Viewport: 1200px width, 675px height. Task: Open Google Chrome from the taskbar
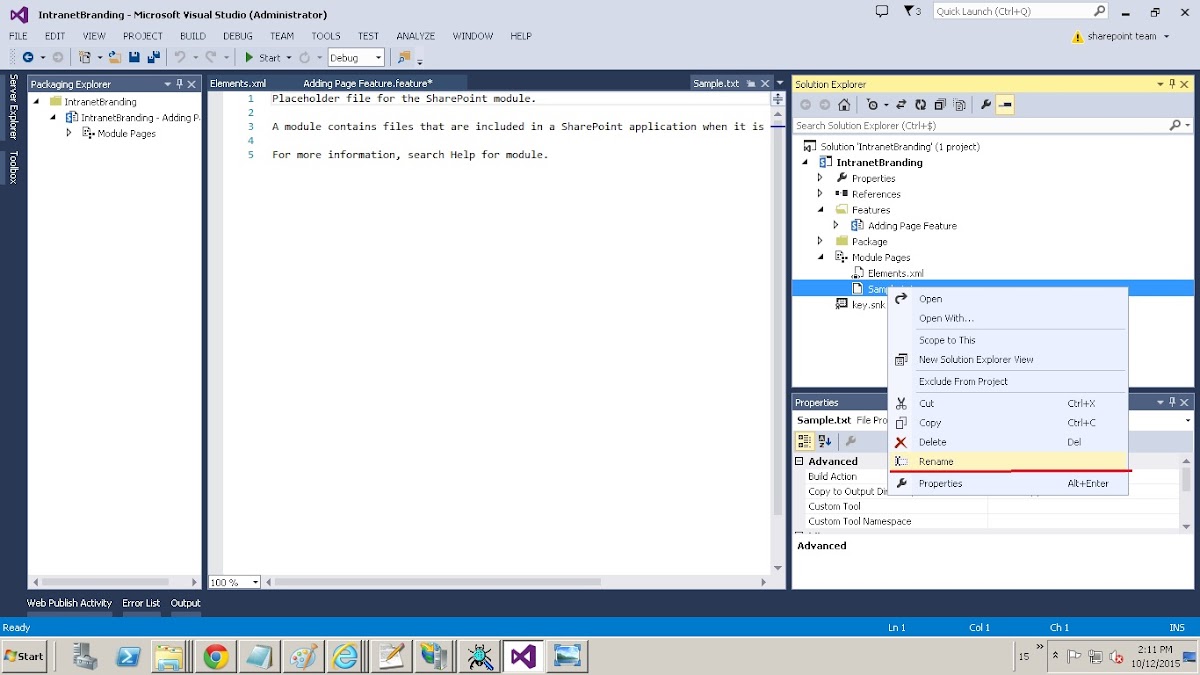(x=215, y=656)
